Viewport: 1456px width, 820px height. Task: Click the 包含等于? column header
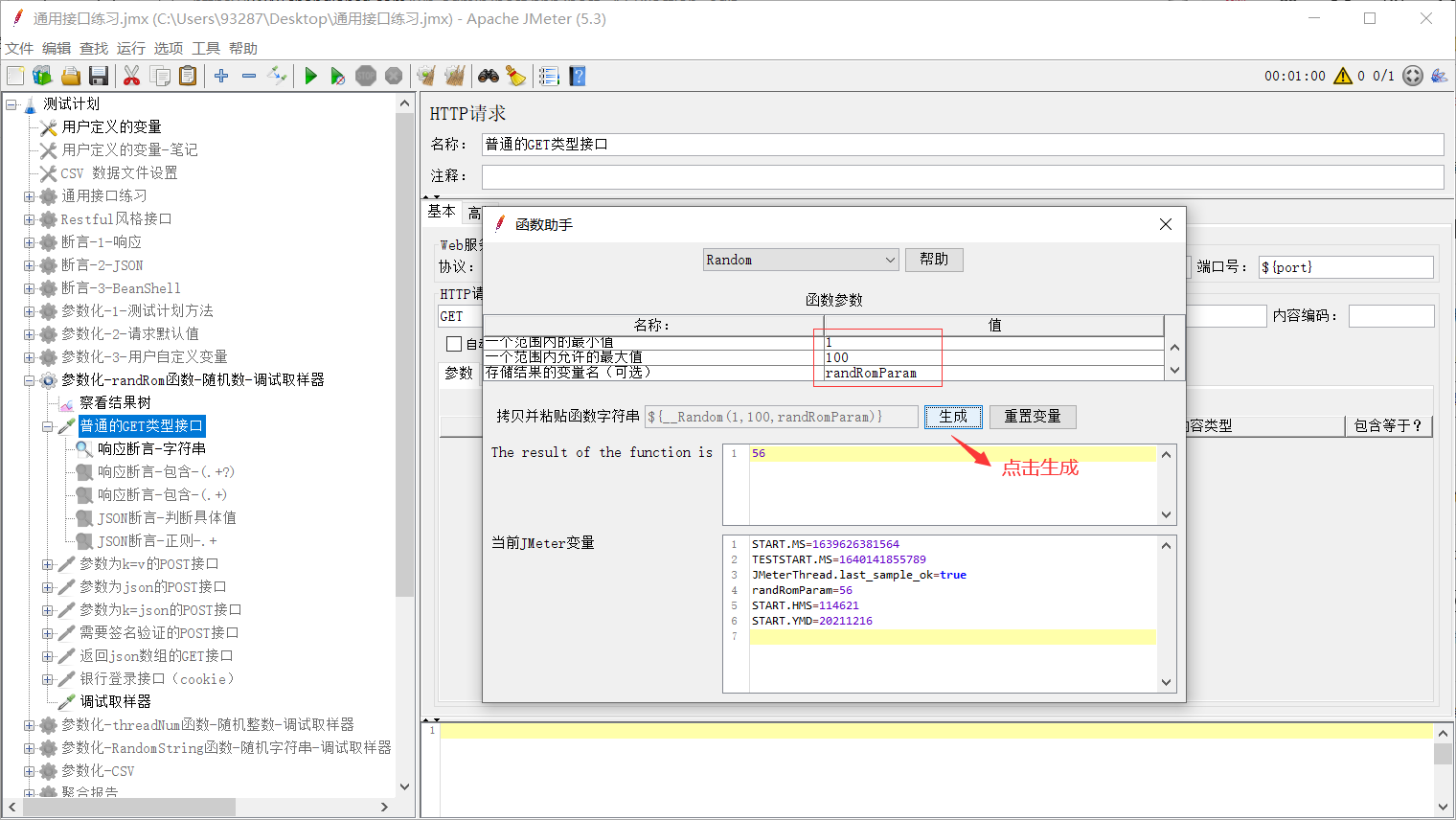click(x=1388, y=426)
